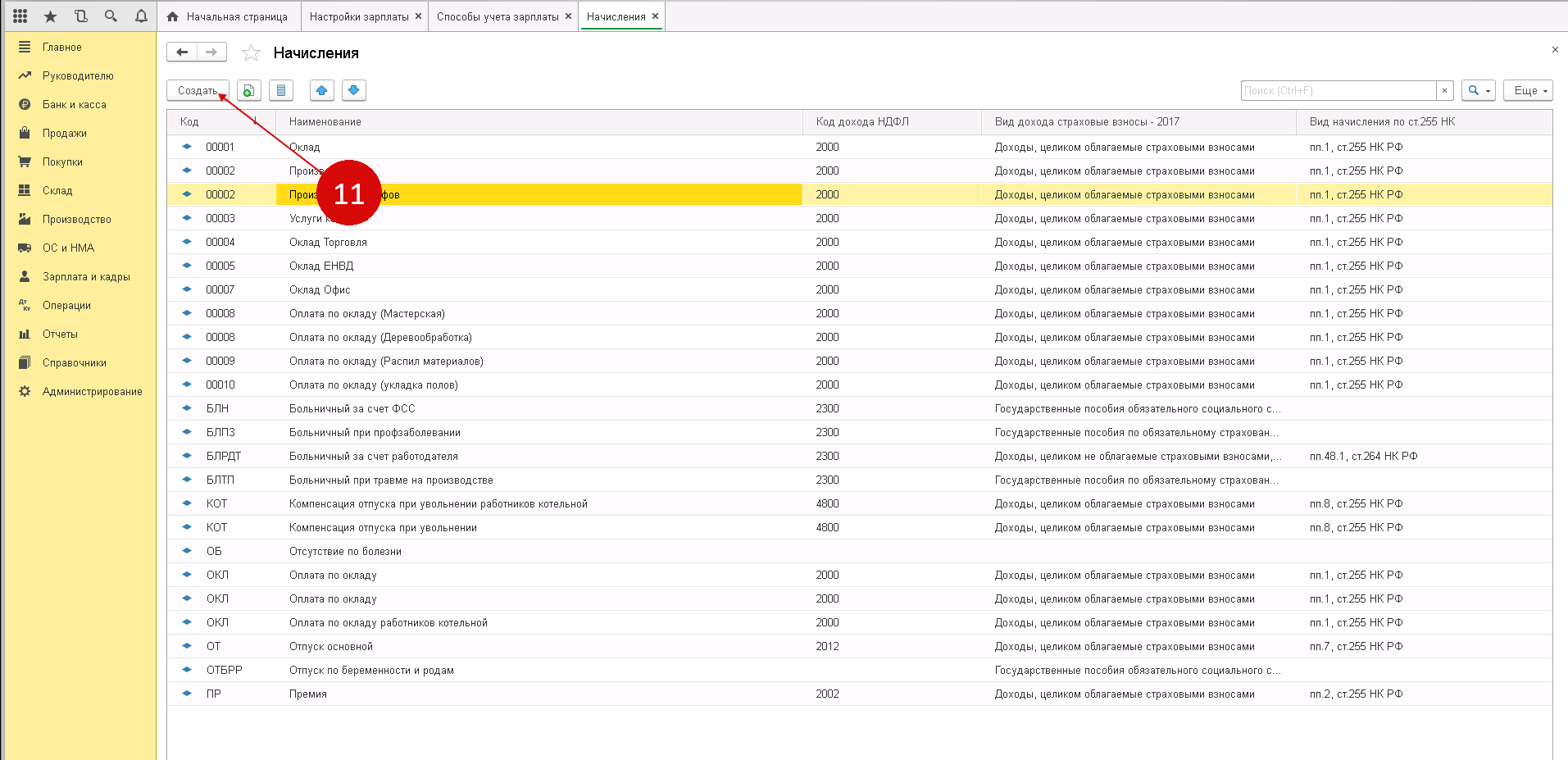Open history icon in top toolbar
Screen dimensions: 1568x760
pos(80,16)
